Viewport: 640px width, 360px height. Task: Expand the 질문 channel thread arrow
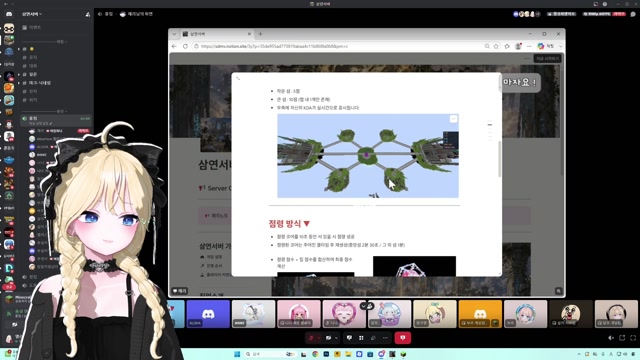point(19,74)
